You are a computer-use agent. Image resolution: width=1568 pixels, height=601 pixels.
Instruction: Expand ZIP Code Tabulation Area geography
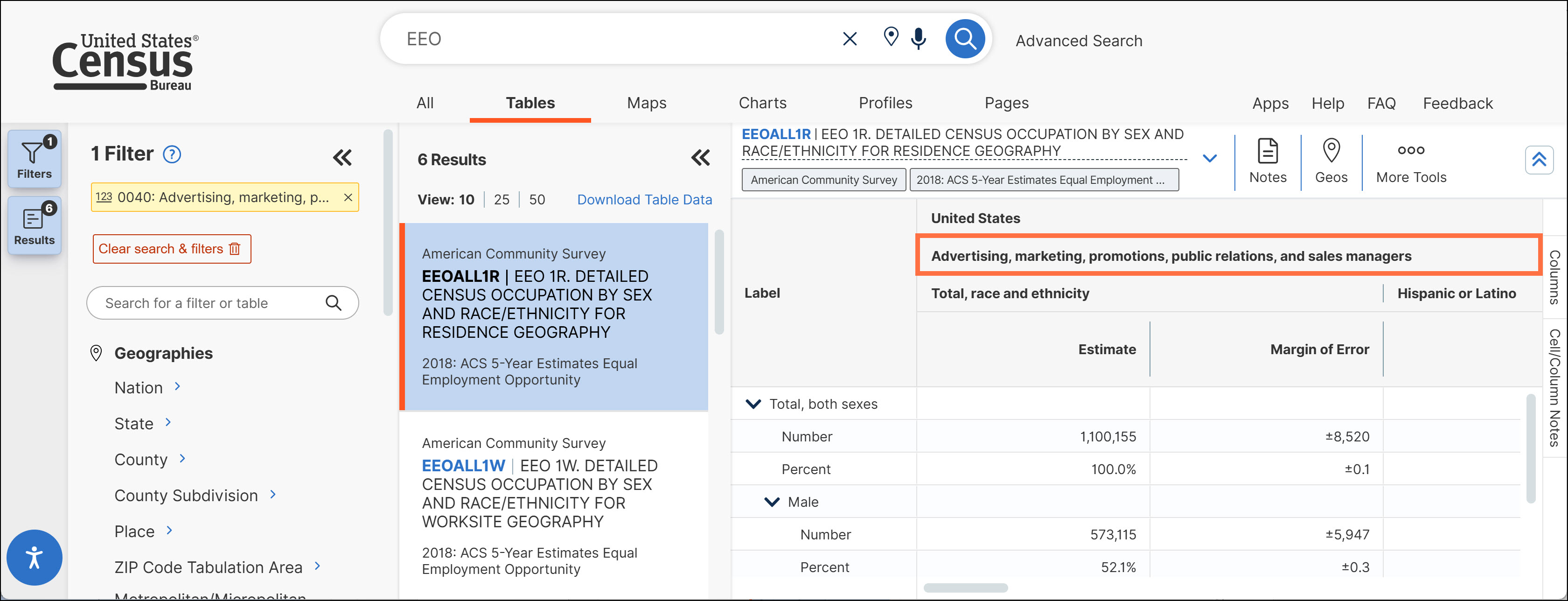[317, 566]
